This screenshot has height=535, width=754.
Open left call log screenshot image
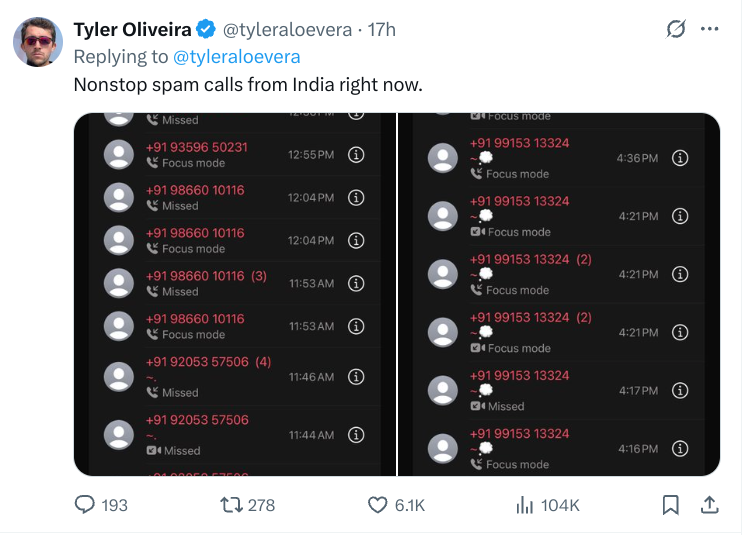click(x=235, y=294)
